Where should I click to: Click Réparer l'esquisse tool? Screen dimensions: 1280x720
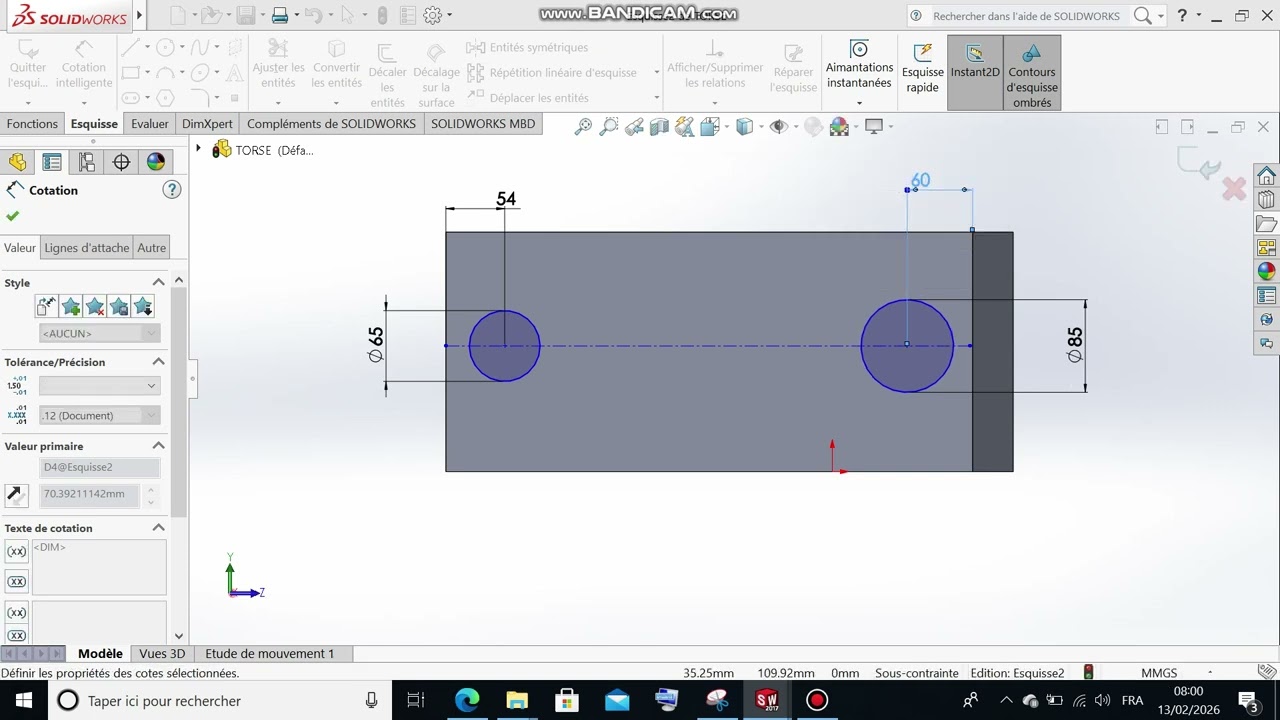tap(793, 68)
